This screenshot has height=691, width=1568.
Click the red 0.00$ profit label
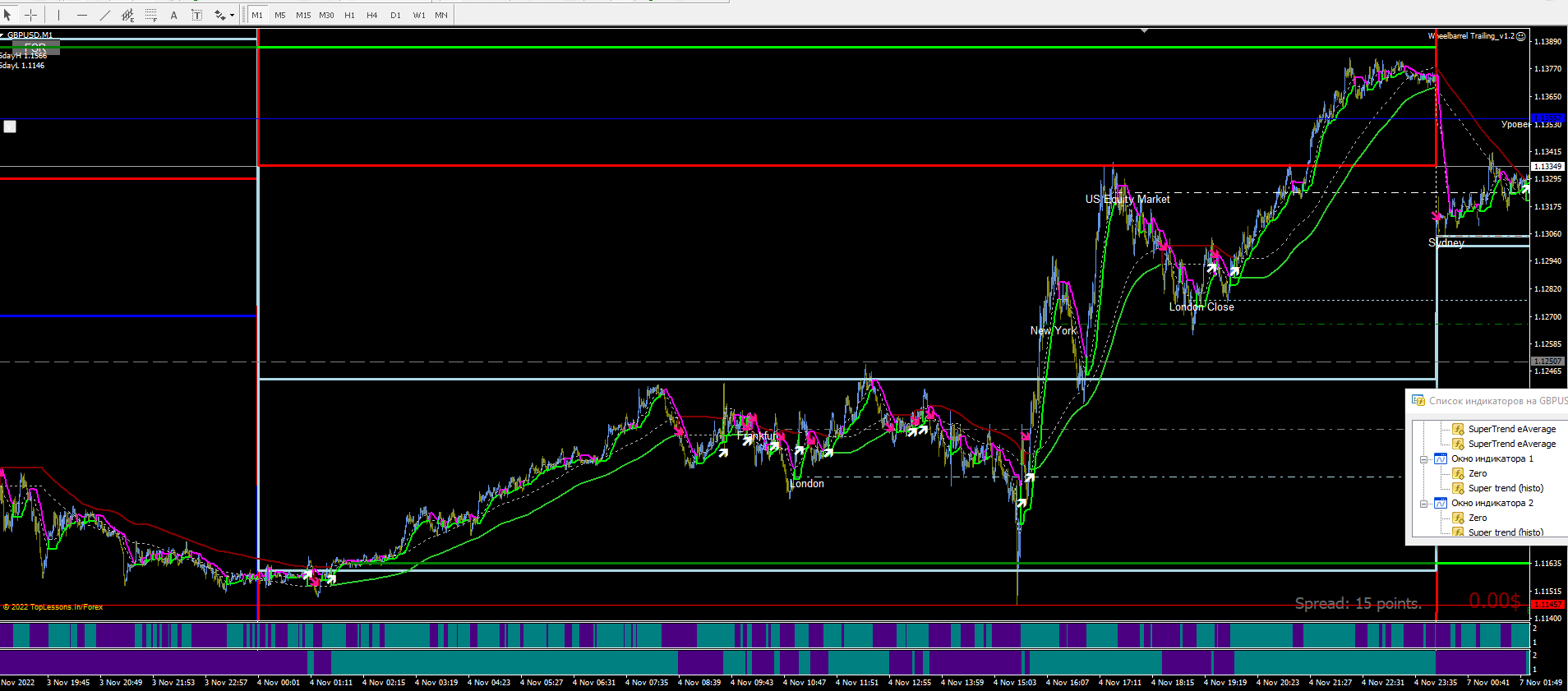(x=1495, y=601)
